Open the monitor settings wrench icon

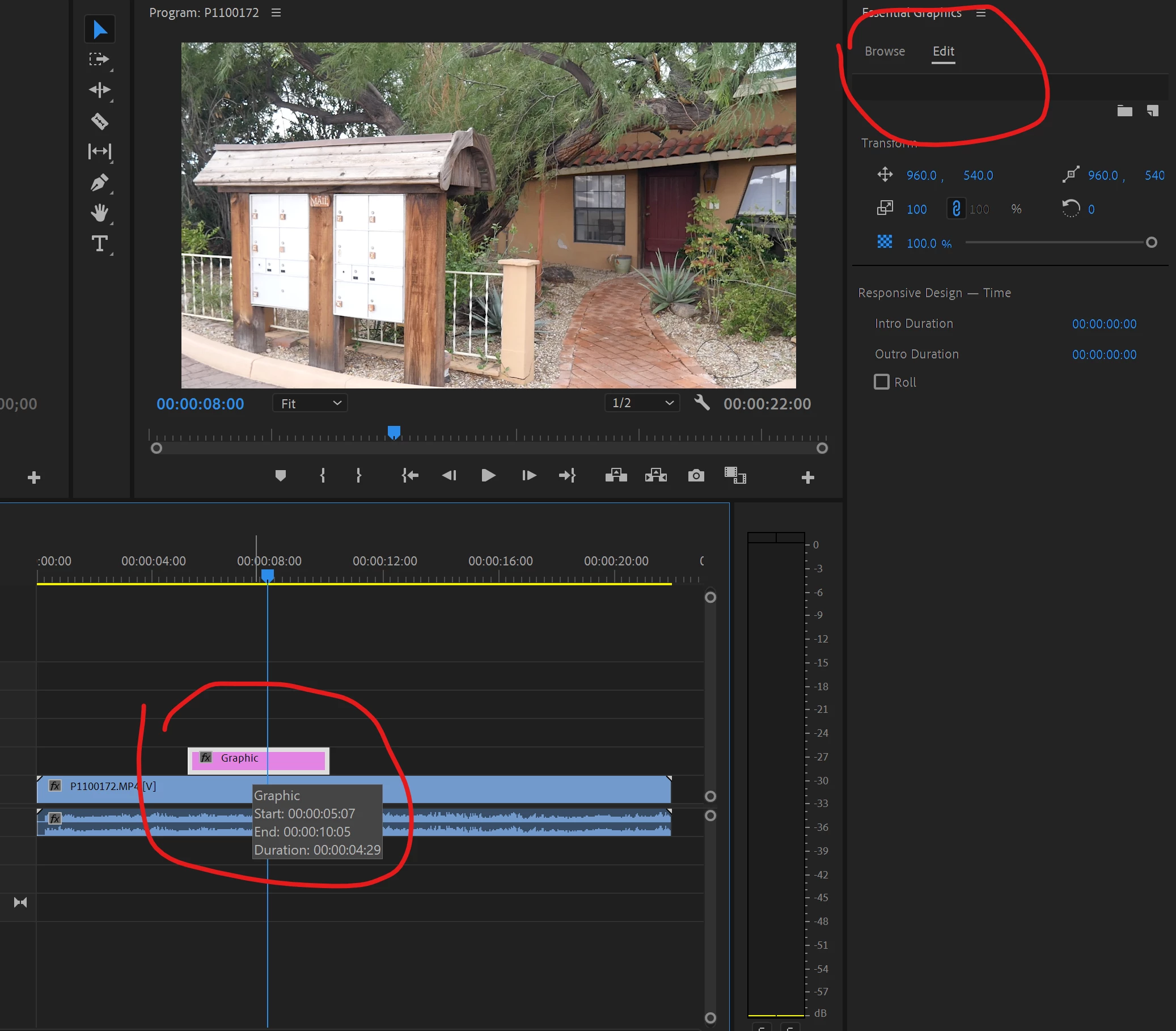[x=701, y=403]
